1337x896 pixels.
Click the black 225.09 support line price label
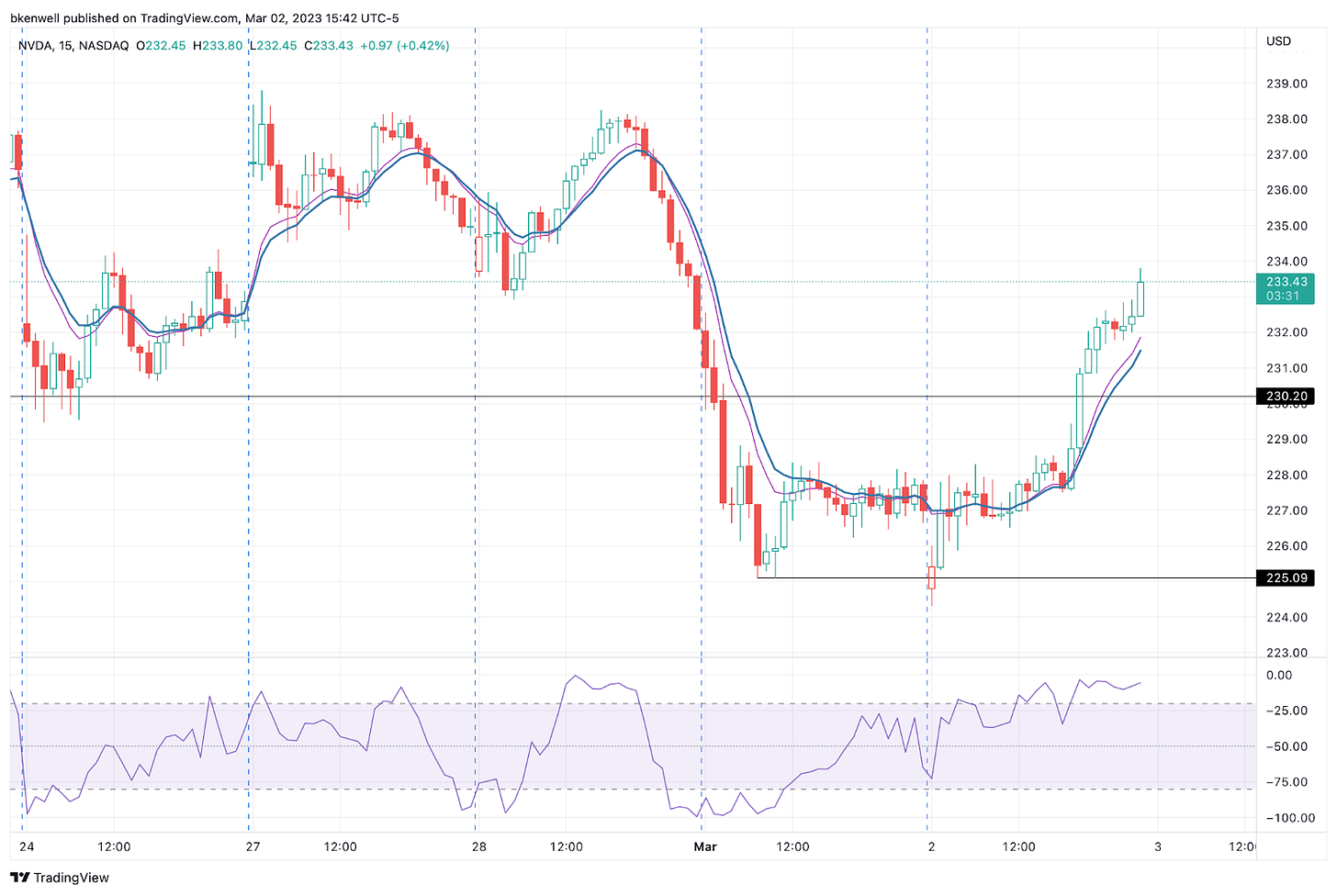[x=1286, y=577]
